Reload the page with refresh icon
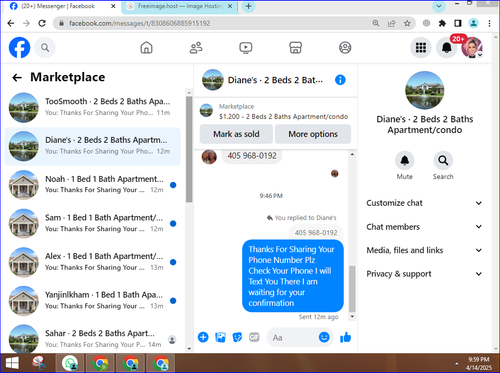500x373 pixels. 42,23
